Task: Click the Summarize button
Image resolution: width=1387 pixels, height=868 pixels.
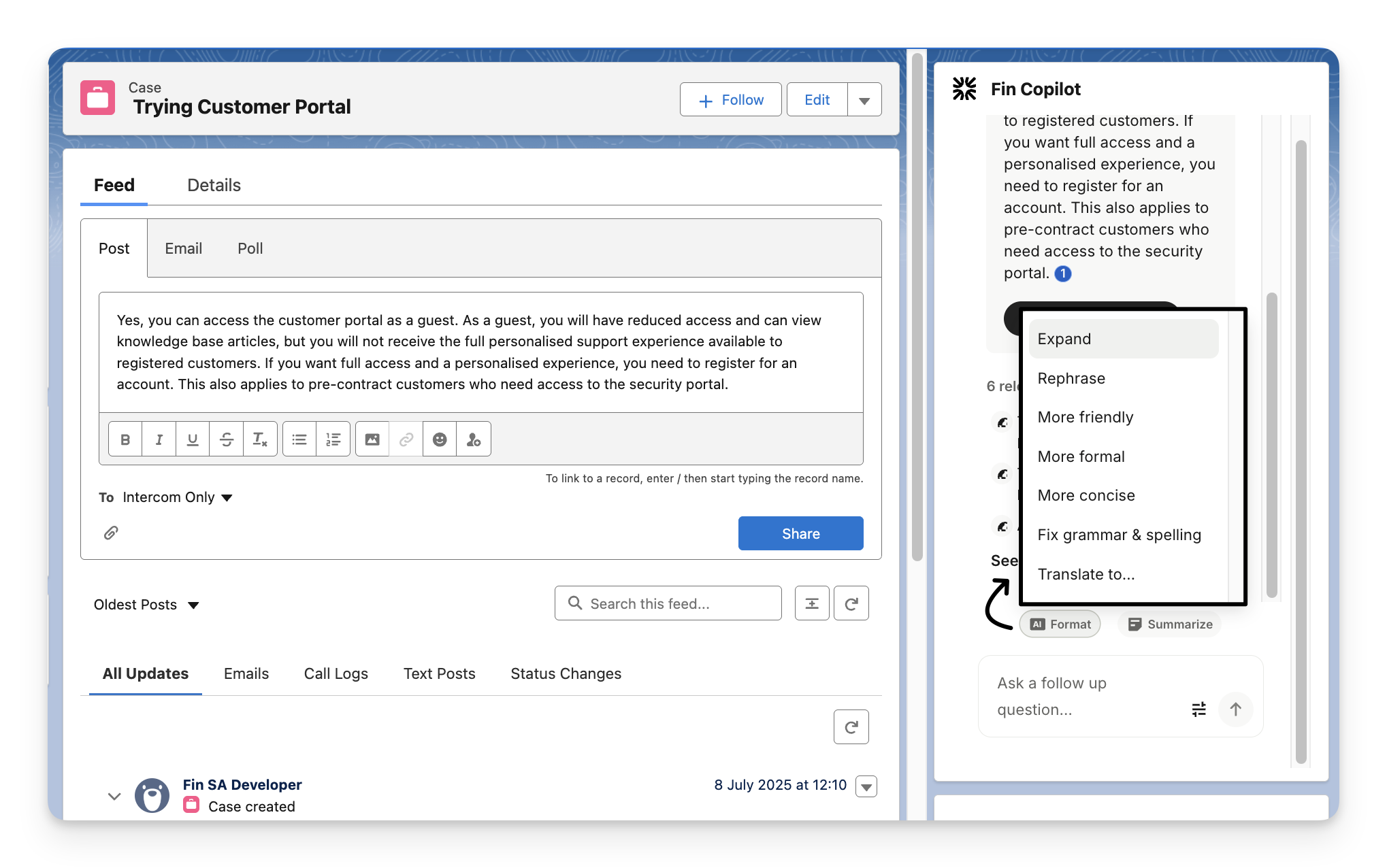Action: point(1170,624)
